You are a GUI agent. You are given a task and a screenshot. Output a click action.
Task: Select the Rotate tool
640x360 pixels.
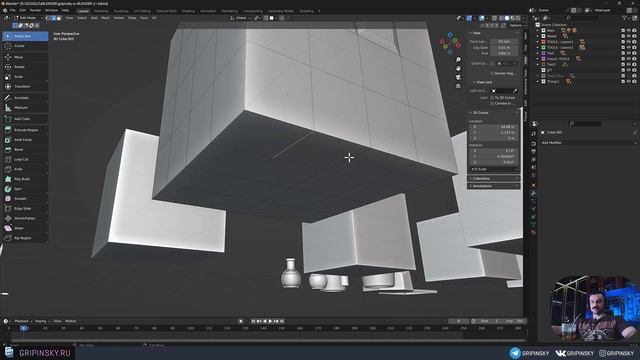[25, 67]
